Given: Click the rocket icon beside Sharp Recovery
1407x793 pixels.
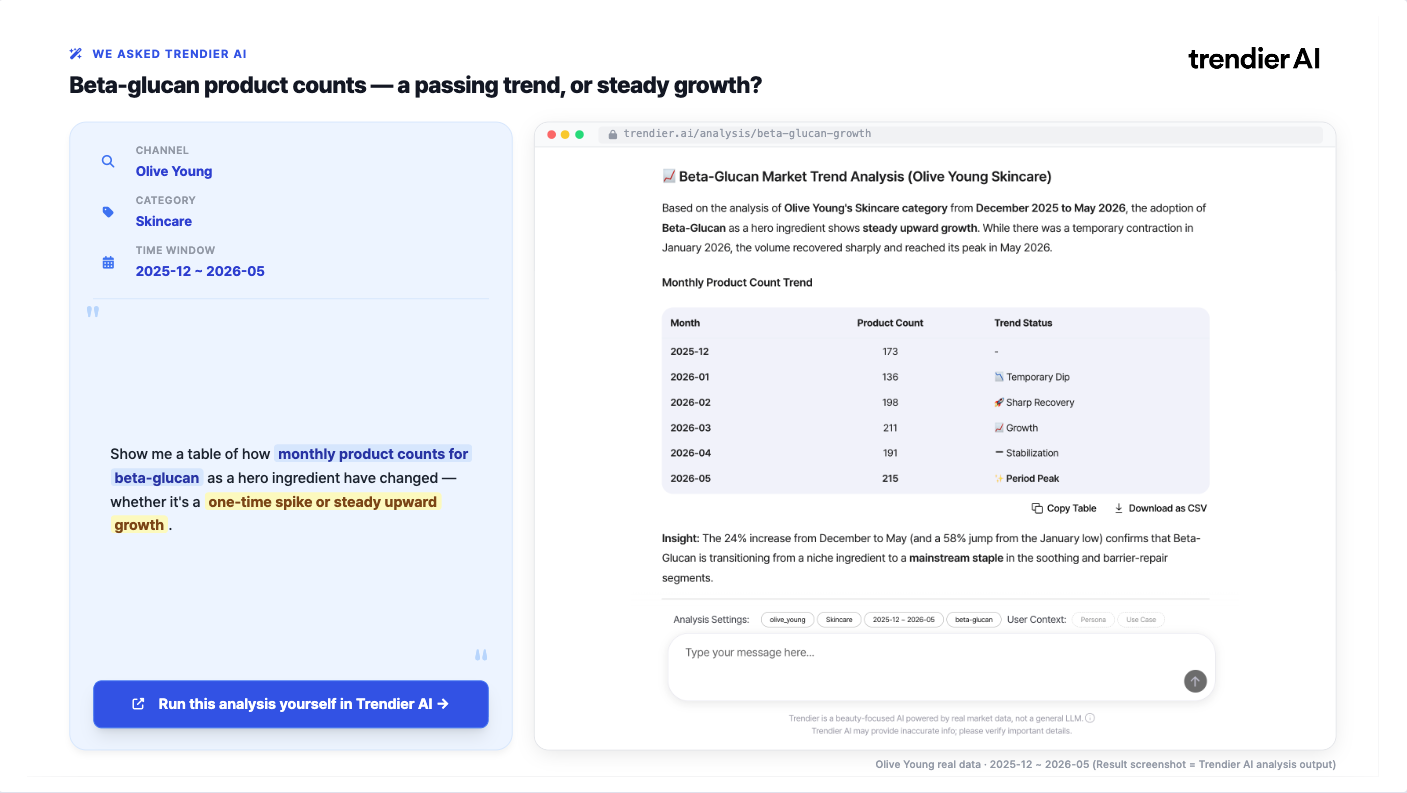Looking at the screenshot, I should point(999,403).
